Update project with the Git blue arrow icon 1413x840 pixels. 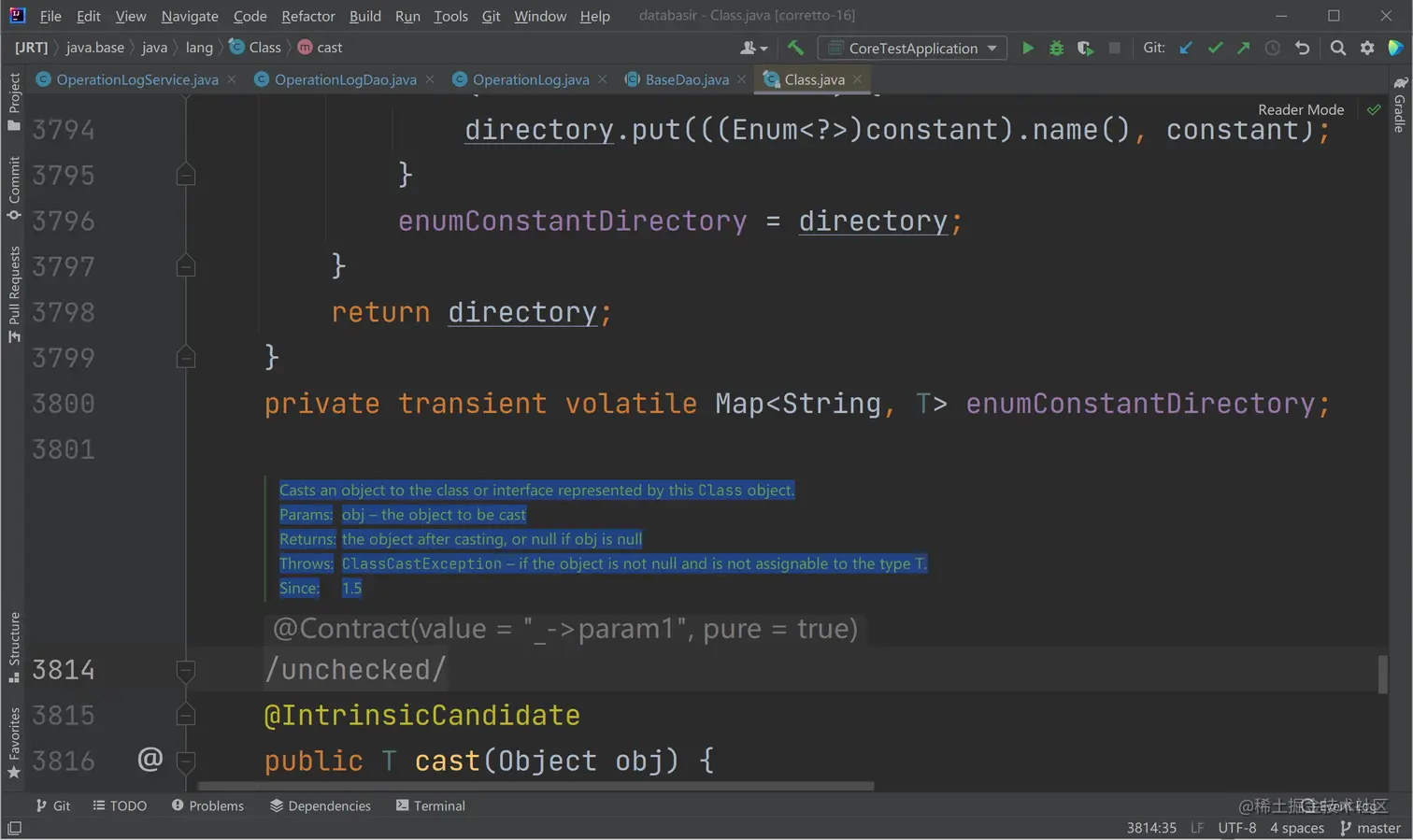(1186, 48)
